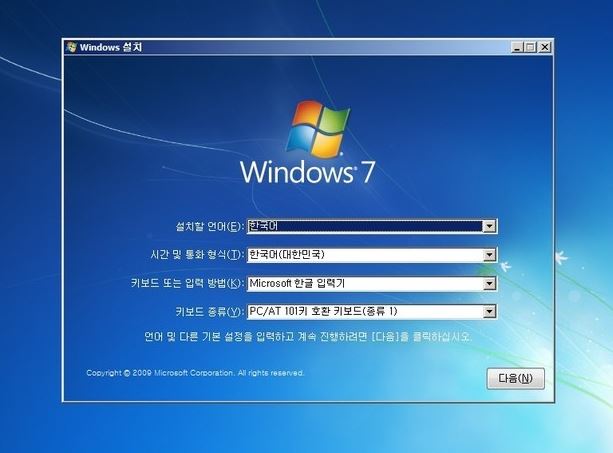613x453 pixels.
Task: Minimize the Windows 설치 window
Action: [517, 48]
